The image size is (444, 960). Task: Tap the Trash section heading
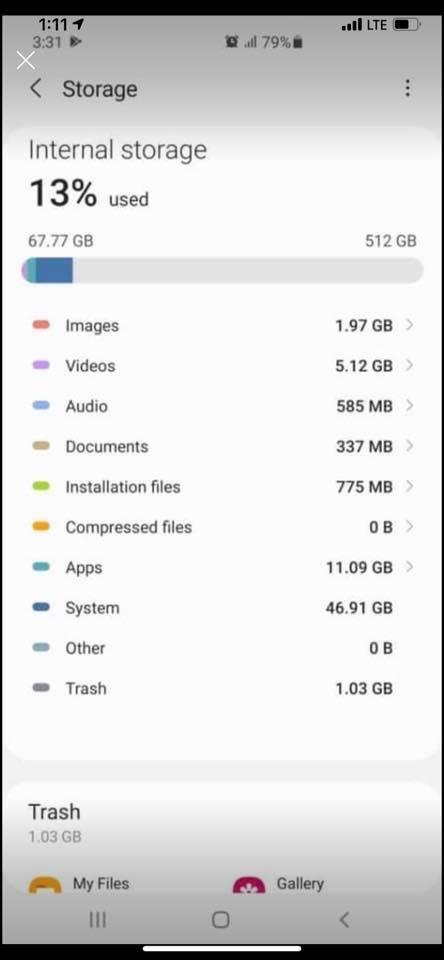pos(55,811)
